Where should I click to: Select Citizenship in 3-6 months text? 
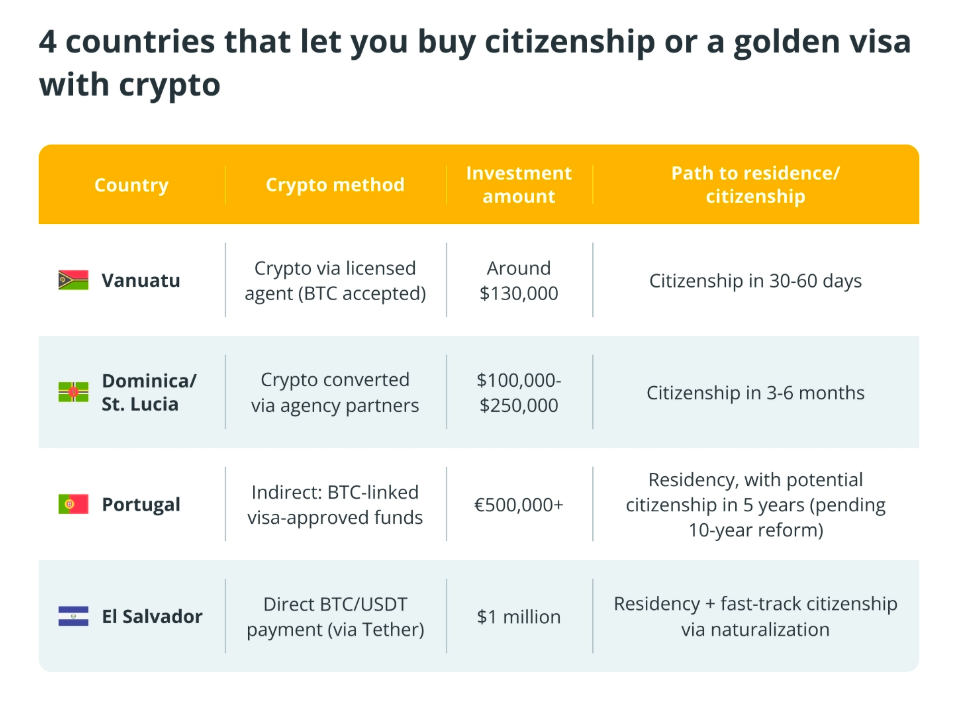755,392
